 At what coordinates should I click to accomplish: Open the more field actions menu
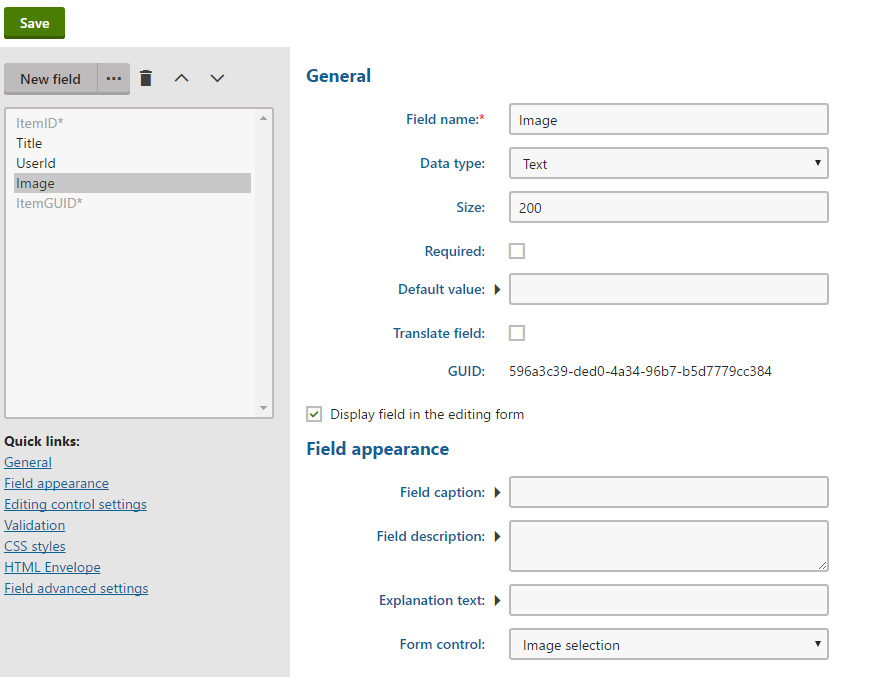pos(113,78)
